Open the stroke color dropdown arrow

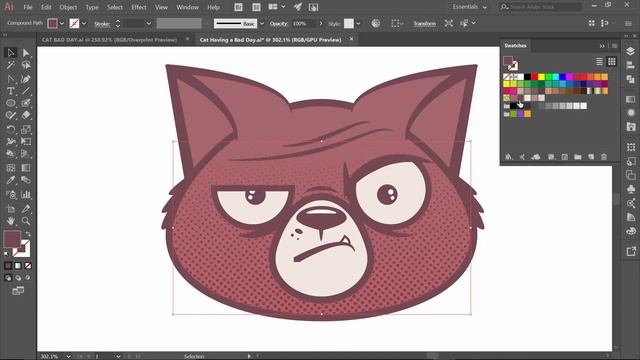click(x=84, y=24)
